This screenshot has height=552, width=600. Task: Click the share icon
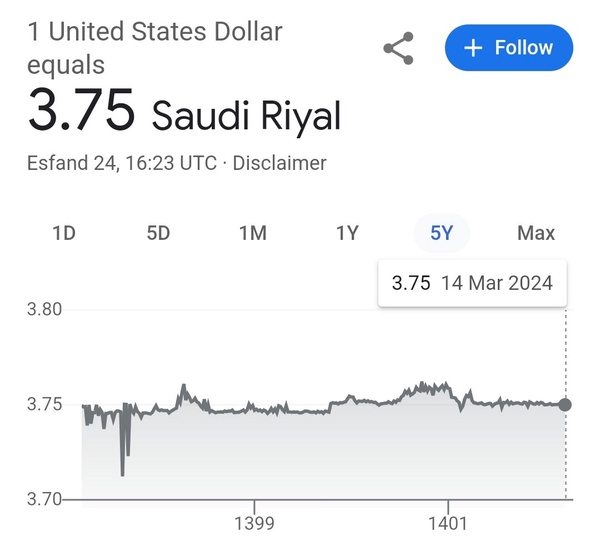(399, 48)
